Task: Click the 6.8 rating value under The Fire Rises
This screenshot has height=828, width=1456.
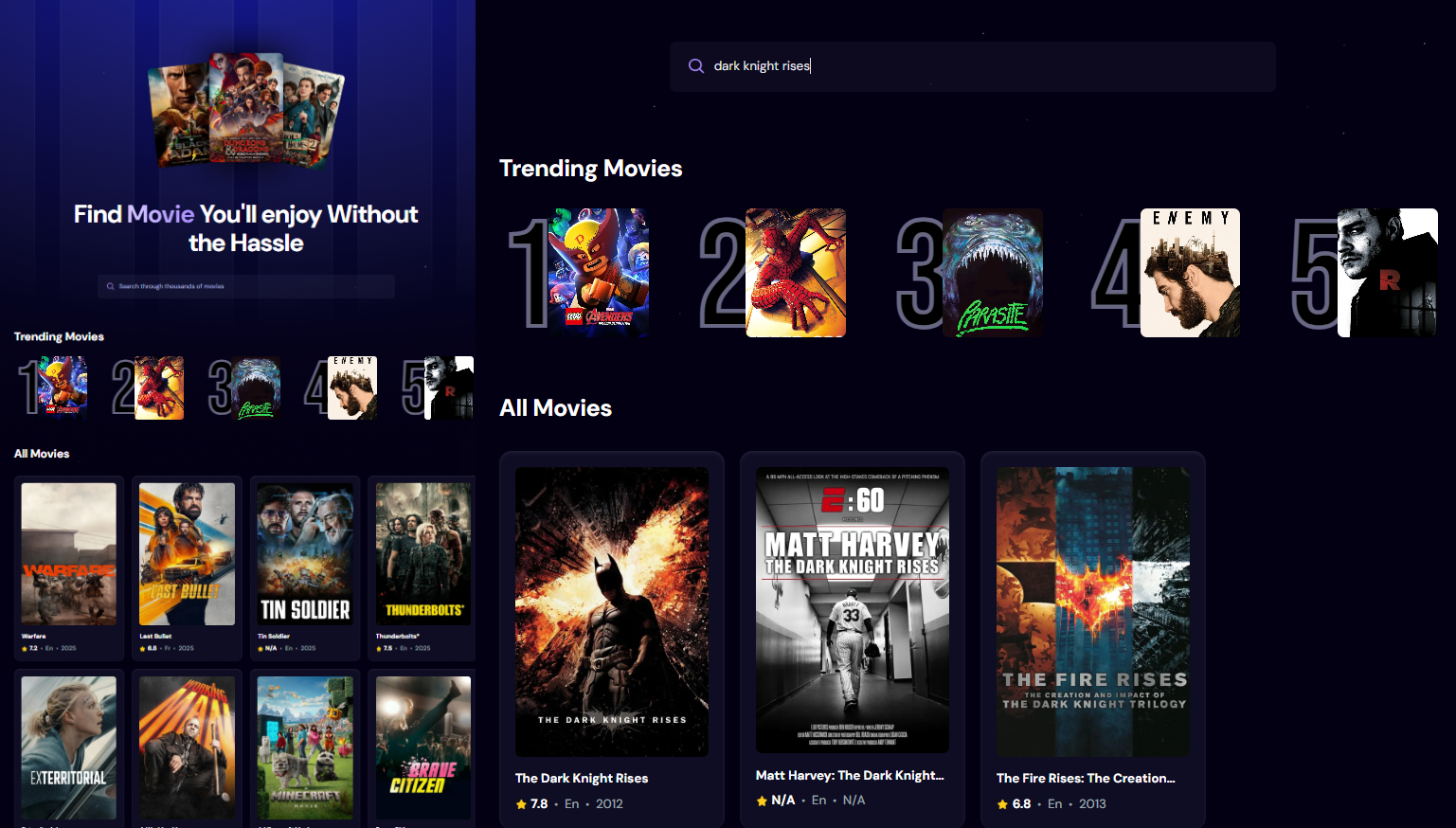Action: 1021,804
